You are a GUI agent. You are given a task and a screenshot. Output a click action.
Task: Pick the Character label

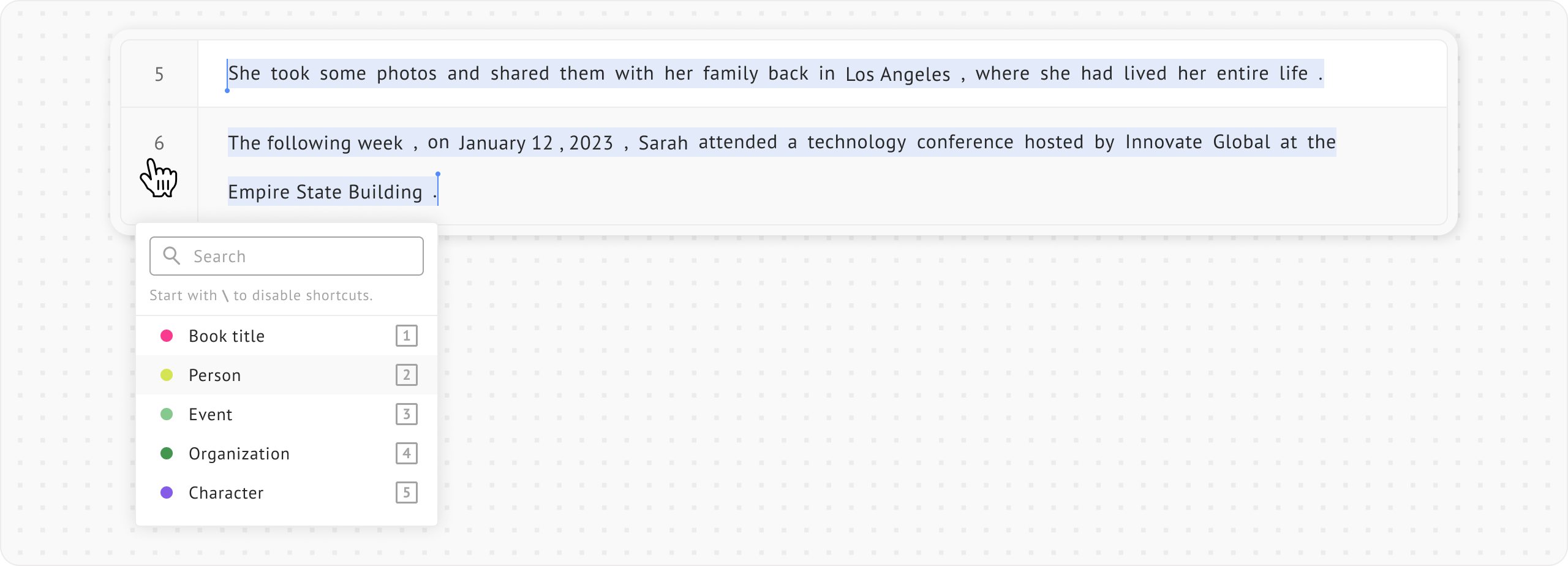pyautogui.click(x=226, y=492)
